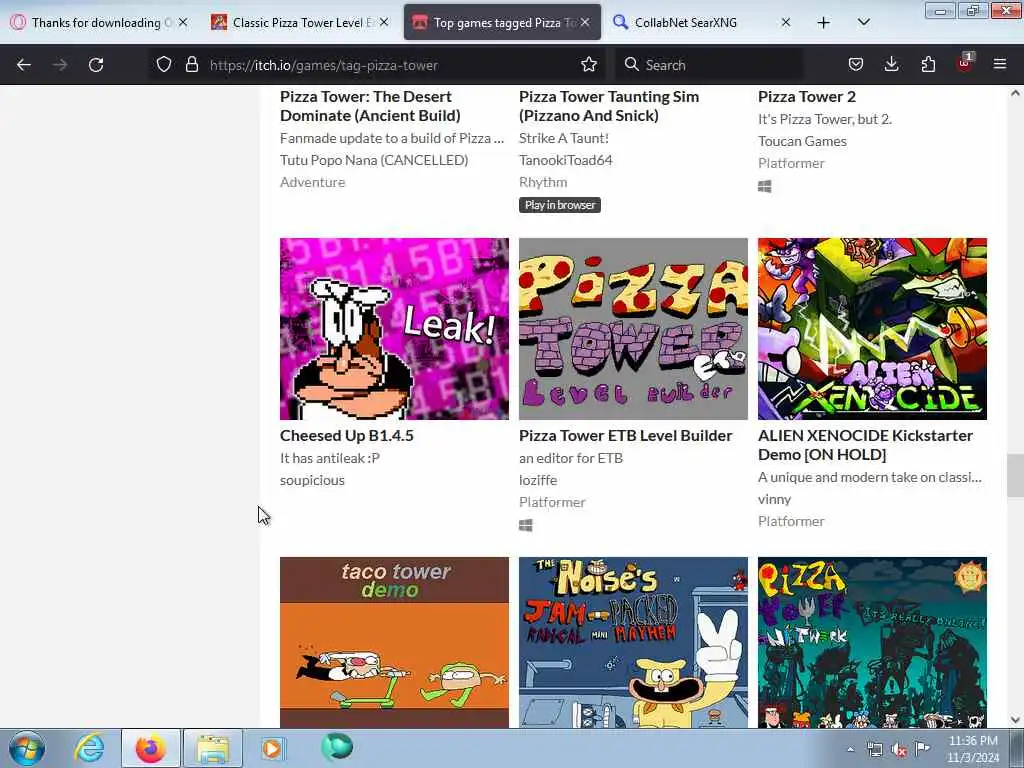The width and height of the screenshot is (1024, 768).
Task: Click the Play in browser badge
Action: 560,205
